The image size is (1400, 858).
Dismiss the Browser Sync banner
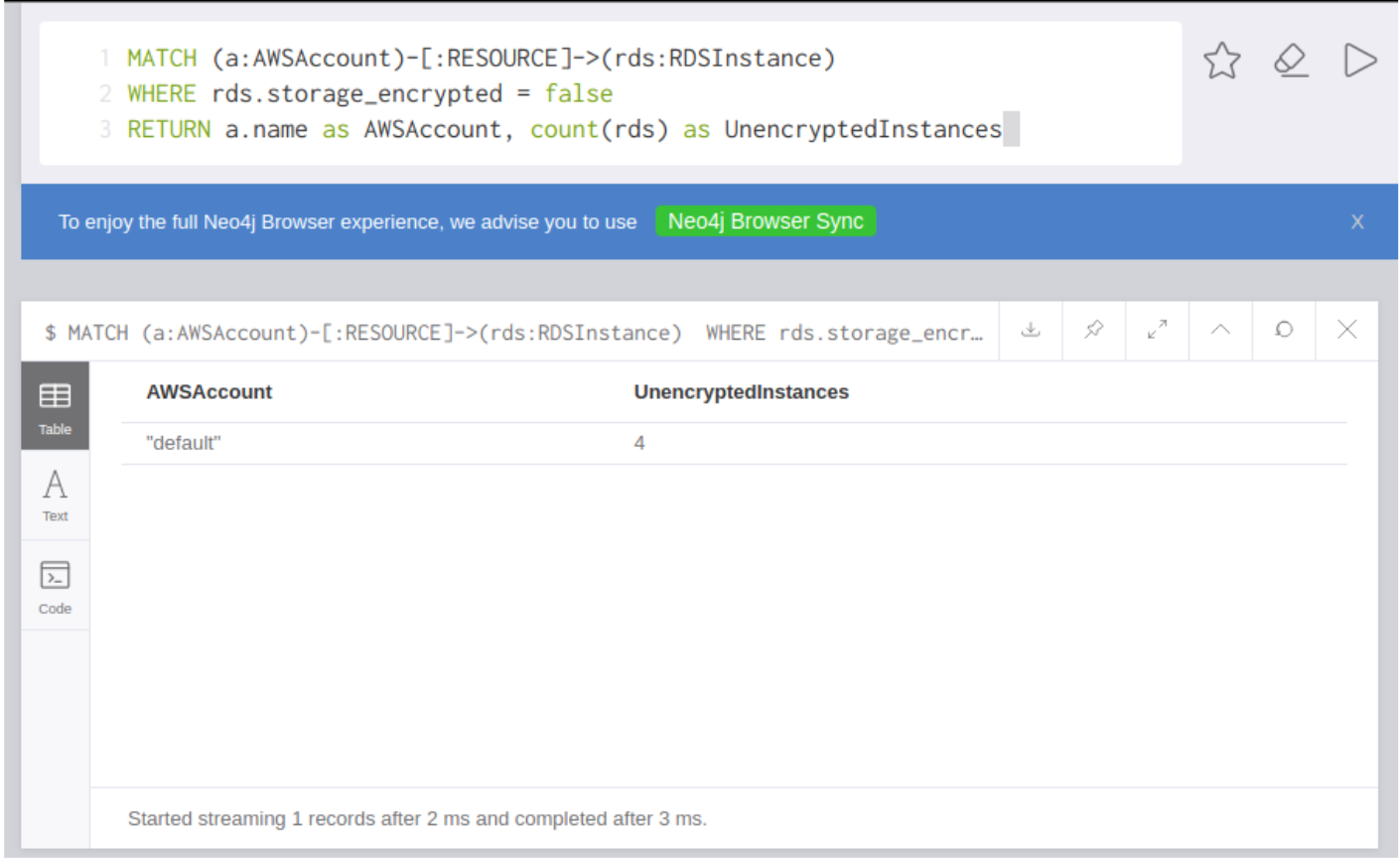[x=1356, y=222]
